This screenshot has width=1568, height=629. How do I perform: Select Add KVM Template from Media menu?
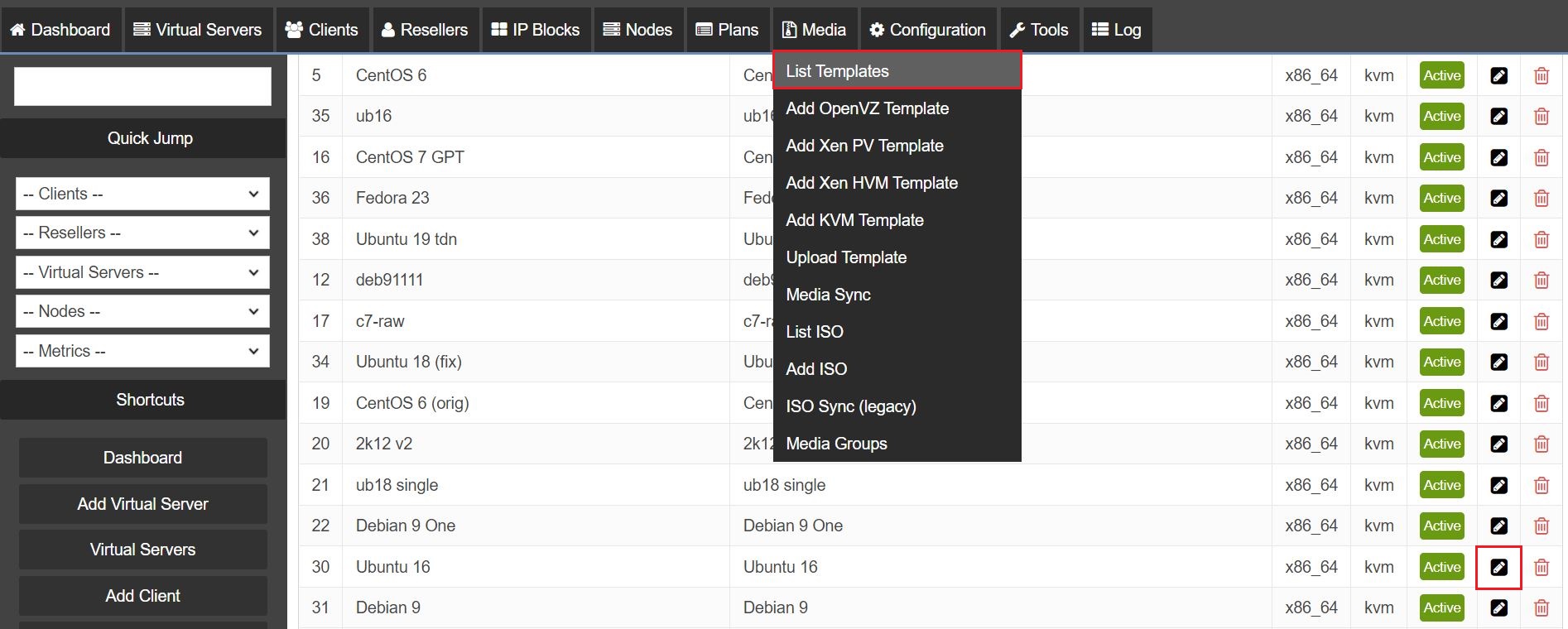854,220
